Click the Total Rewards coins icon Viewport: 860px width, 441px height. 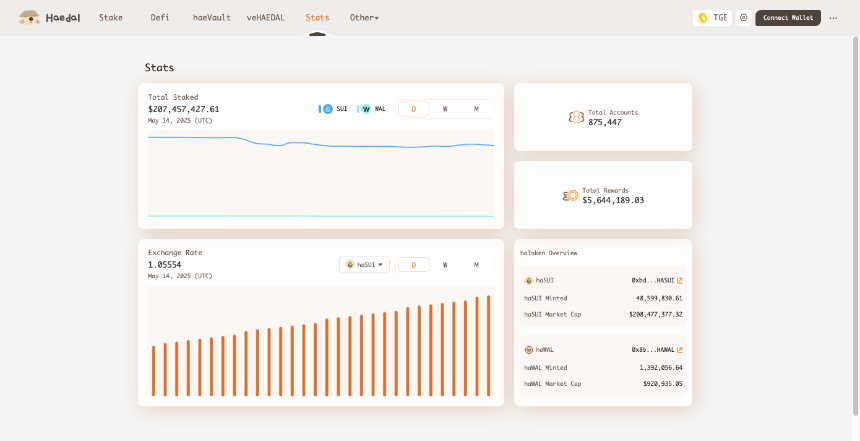[570, 195]
